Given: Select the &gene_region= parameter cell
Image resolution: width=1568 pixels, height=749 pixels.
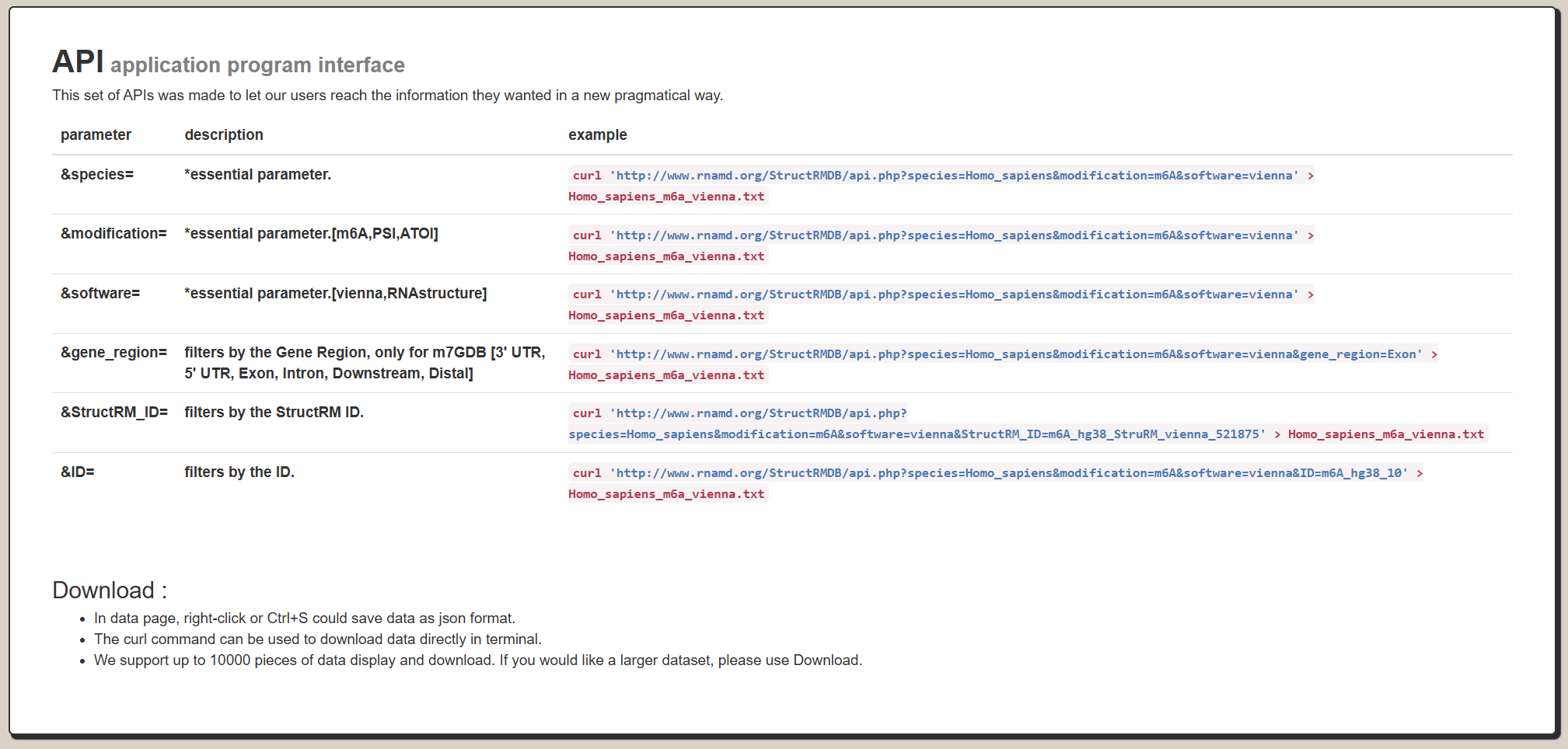Looking at the screenshot, I should point(113,353).
